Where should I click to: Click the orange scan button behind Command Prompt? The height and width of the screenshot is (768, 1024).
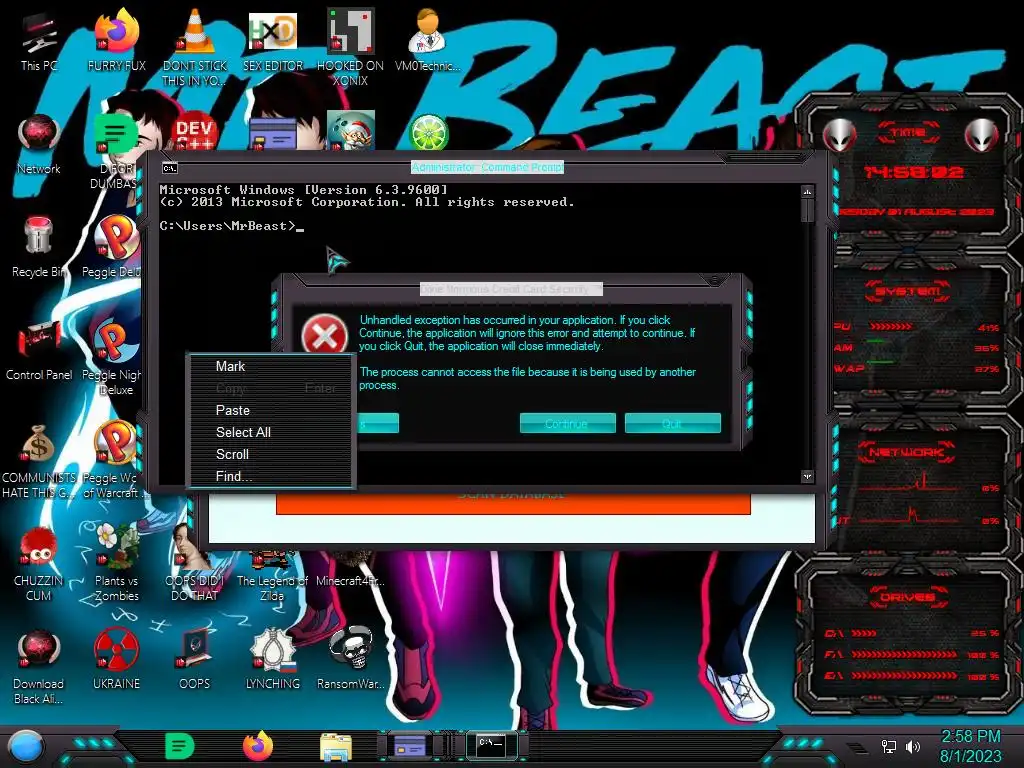coord(513,503)
